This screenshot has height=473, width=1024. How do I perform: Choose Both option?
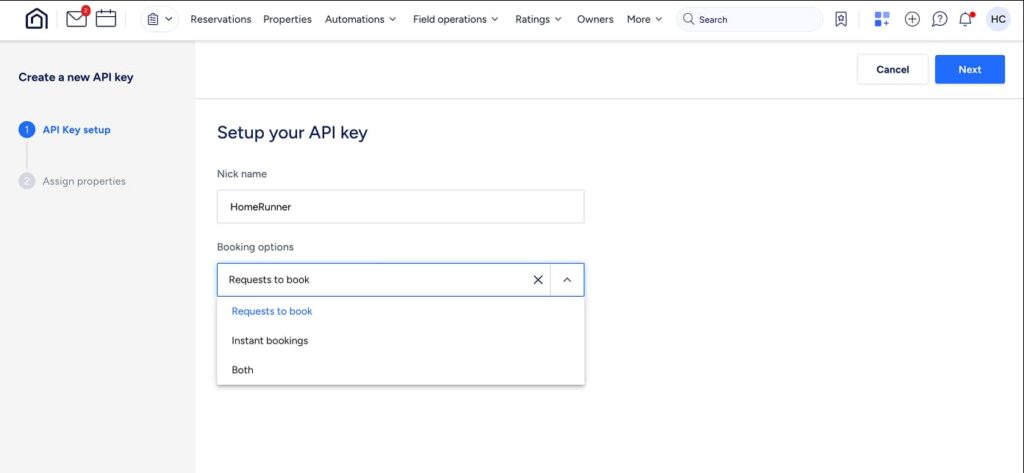(400, 370)
